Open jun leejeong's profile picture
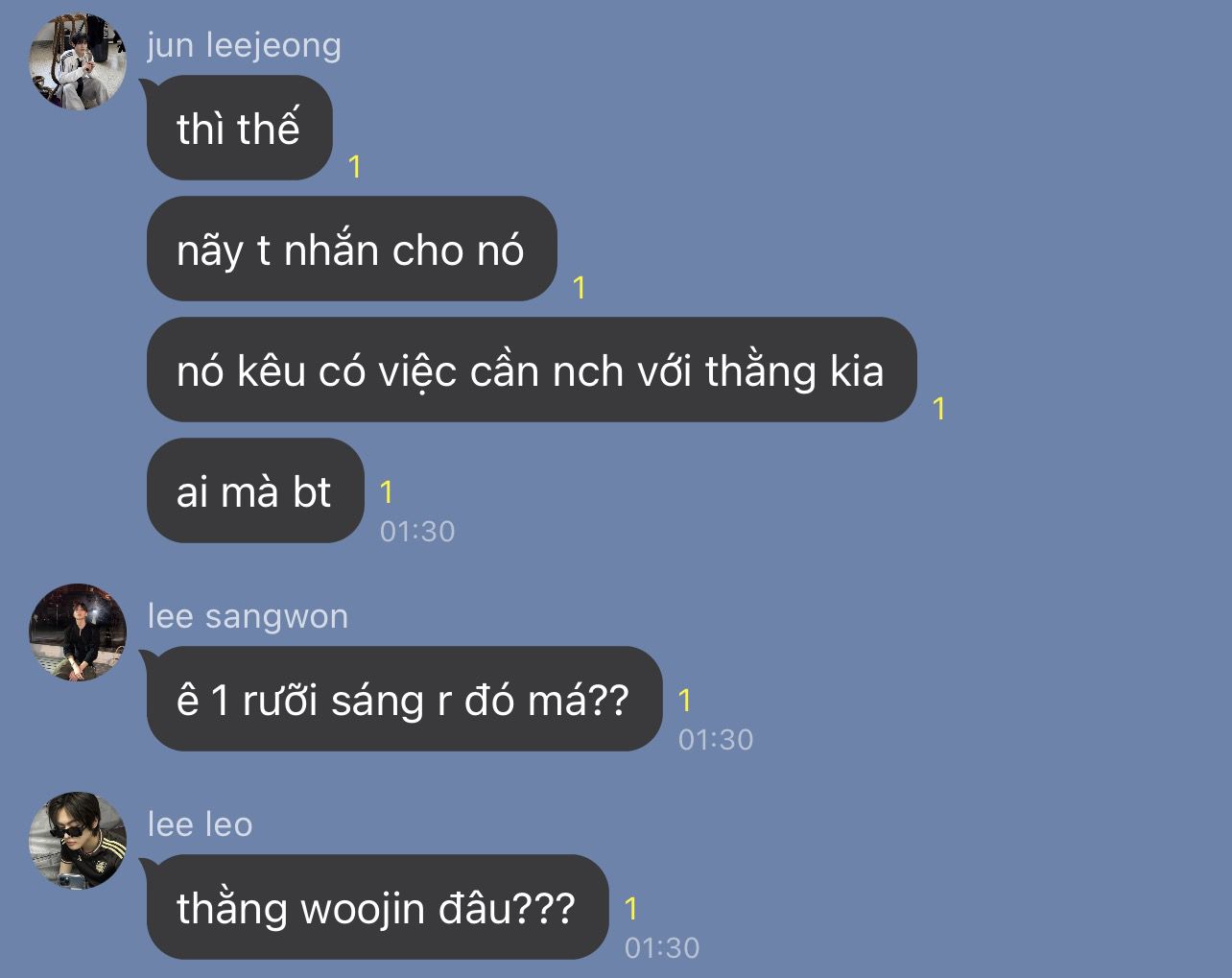This screenshot has height=978, width=1232. [78, 61]
